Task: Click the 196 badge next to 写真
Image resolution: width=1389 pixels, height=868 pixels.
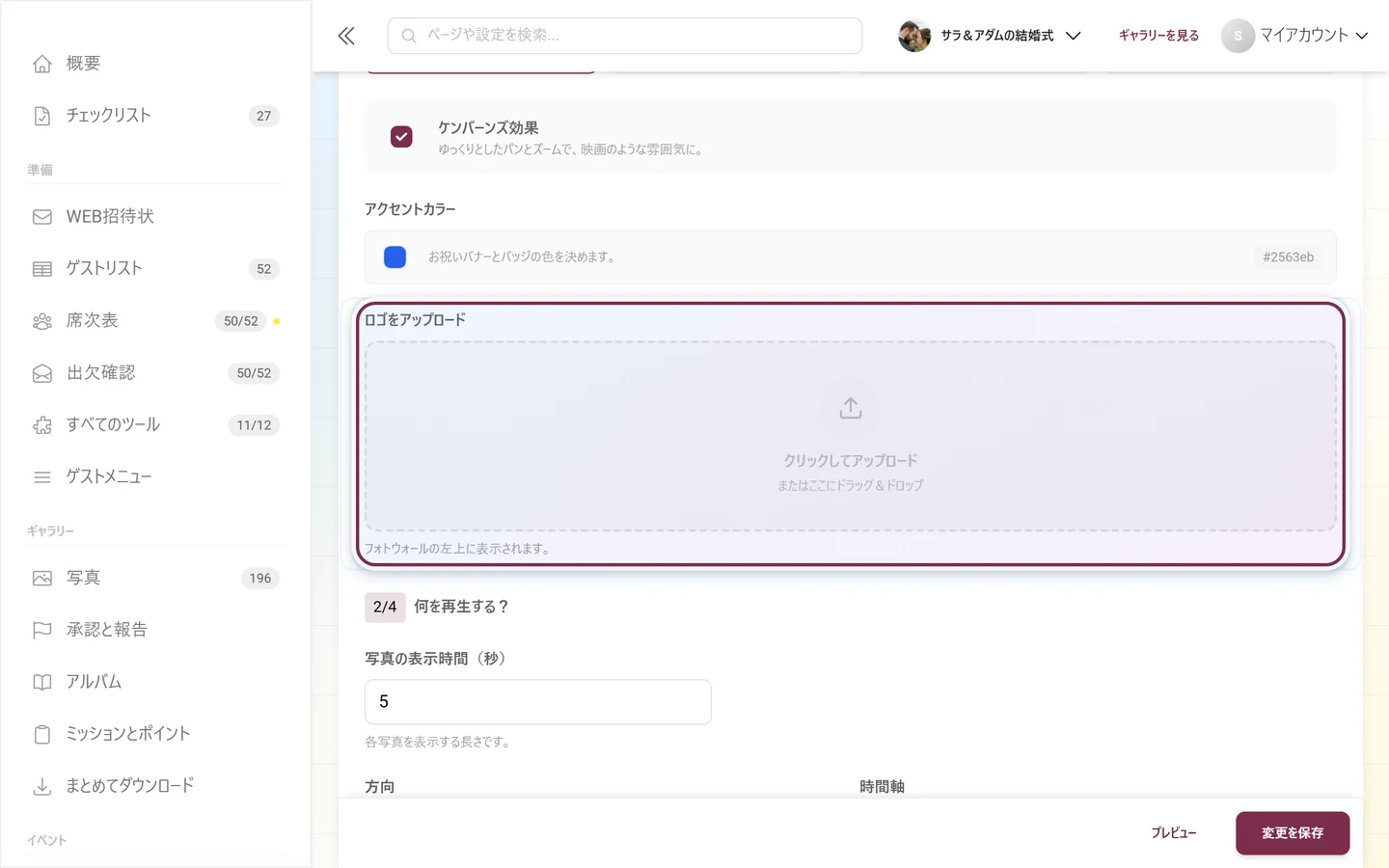Action: 260,579
